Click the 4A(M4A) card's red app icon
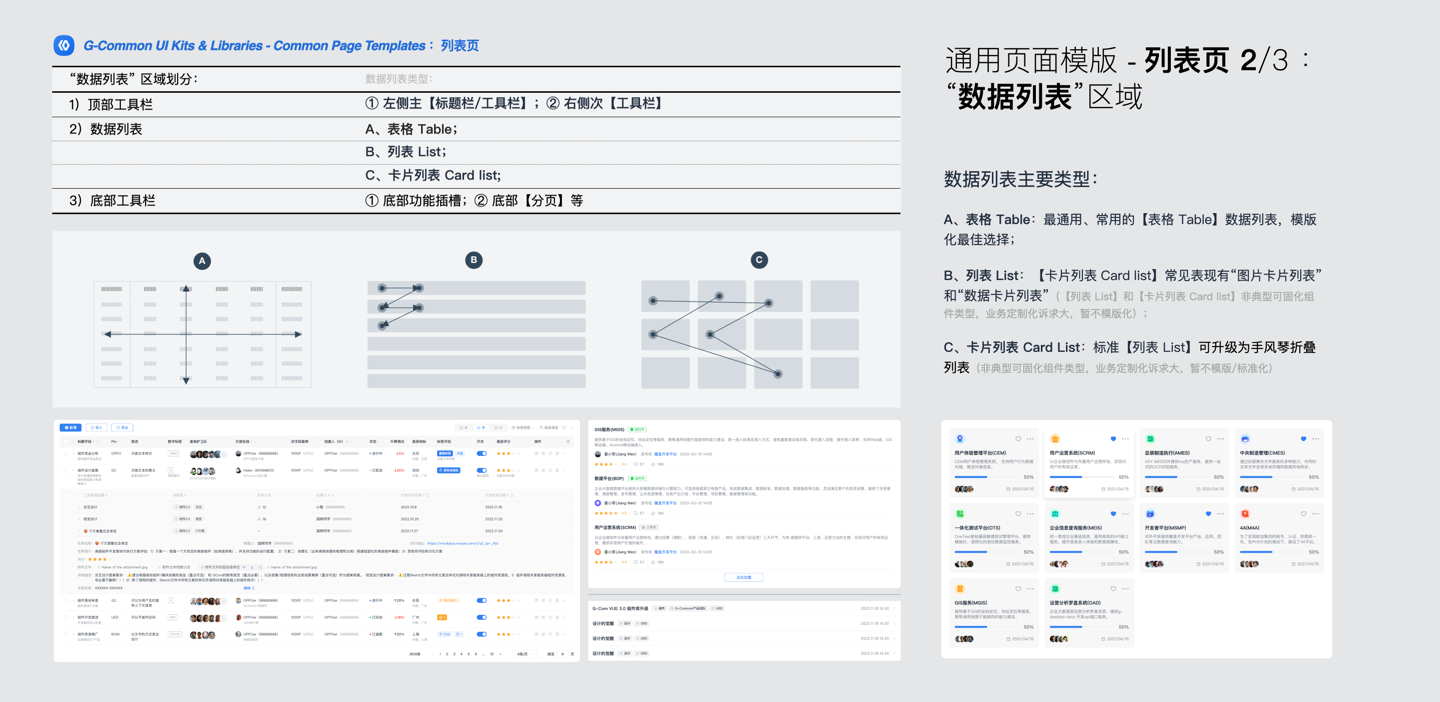Viewport: 1440px width, 702px height. click(x=1245, y=513)
